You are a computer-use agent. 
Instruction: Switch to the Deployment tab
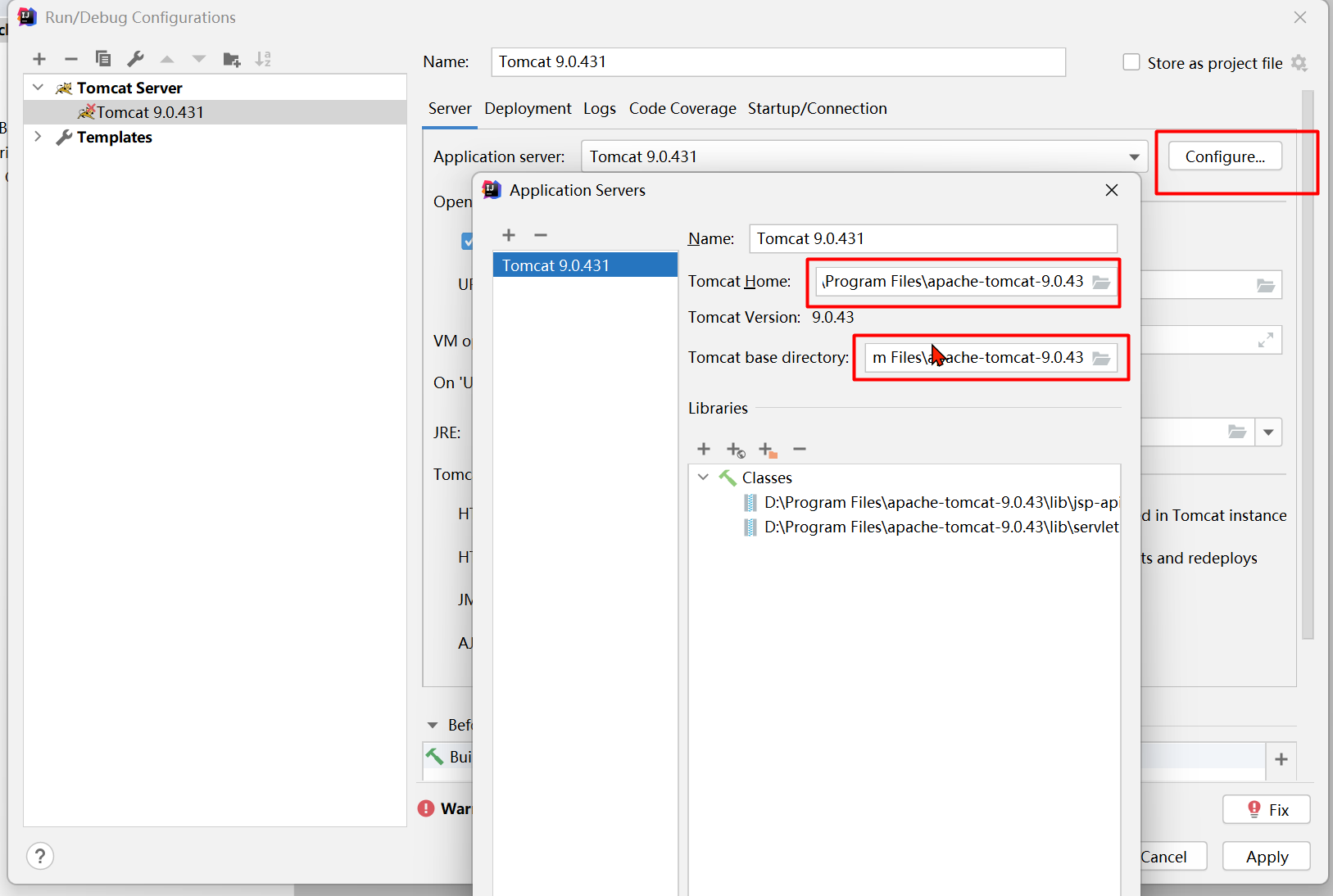(528, 108)
